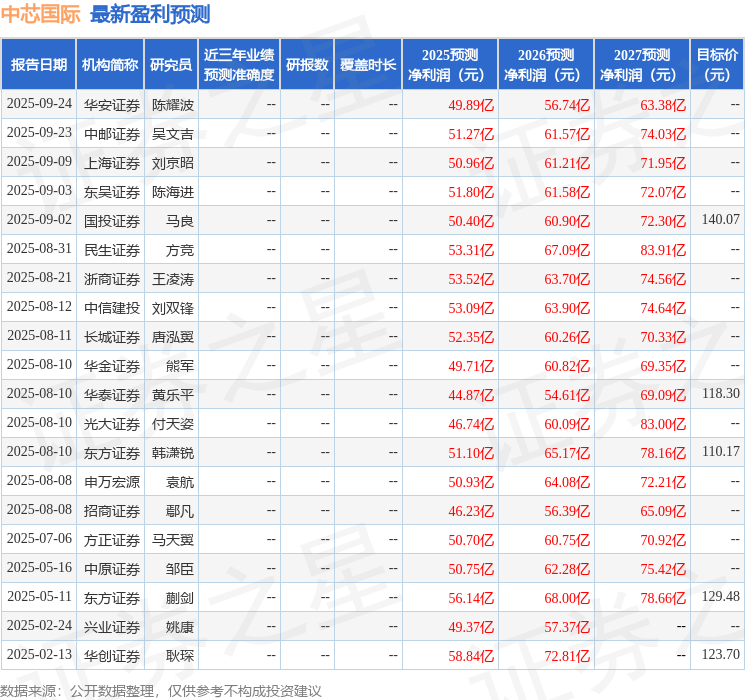Click the 78.16亿 forecast value
Screen dimensions: 745x700
[x=663, y=453]
